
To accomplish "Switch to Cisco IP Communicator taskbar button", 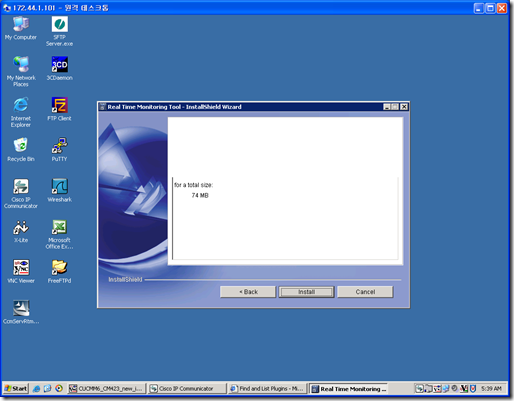I will click(187, 389).
